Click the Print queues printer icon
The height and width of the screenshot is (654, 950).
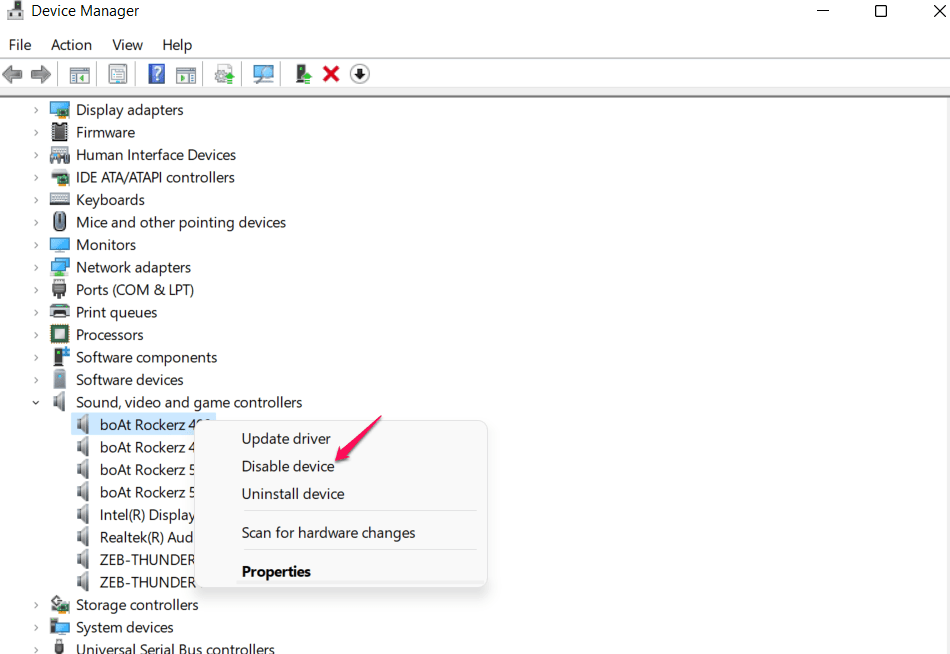[x=59, y=312]
